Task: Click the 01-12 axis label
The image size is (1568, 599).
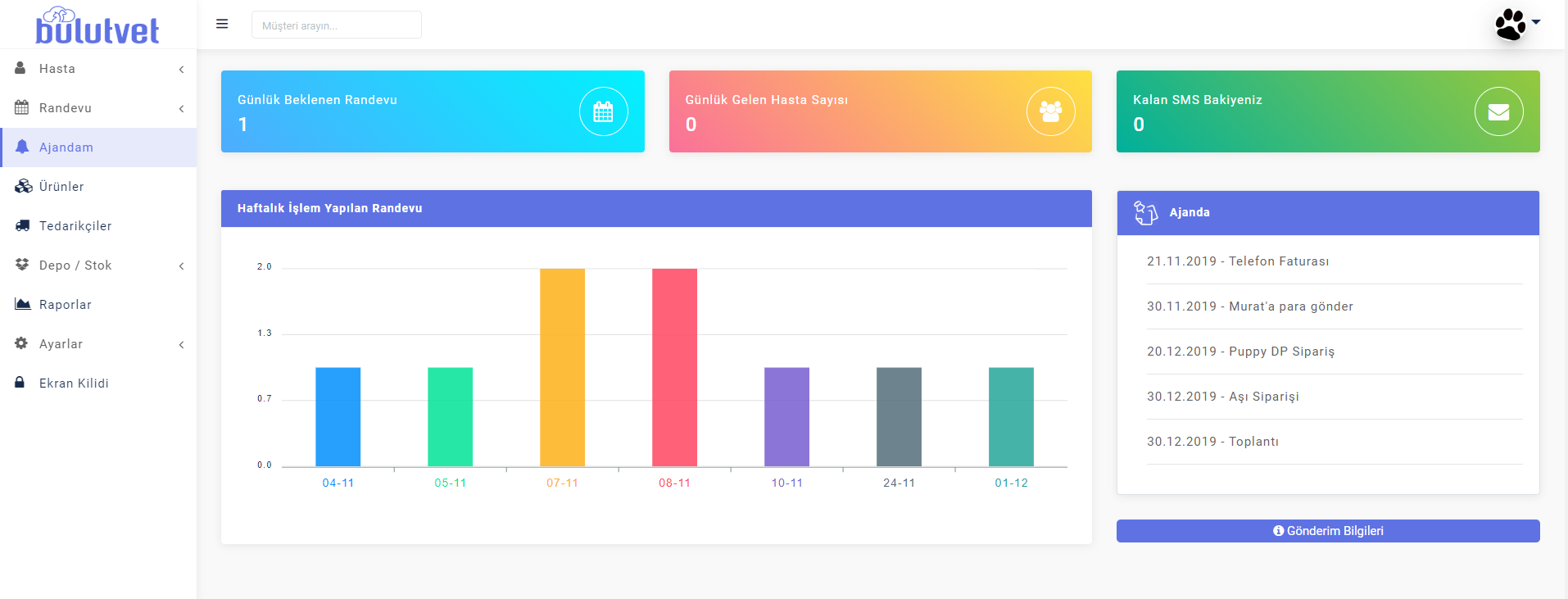Action: [x=1012, y=483]
